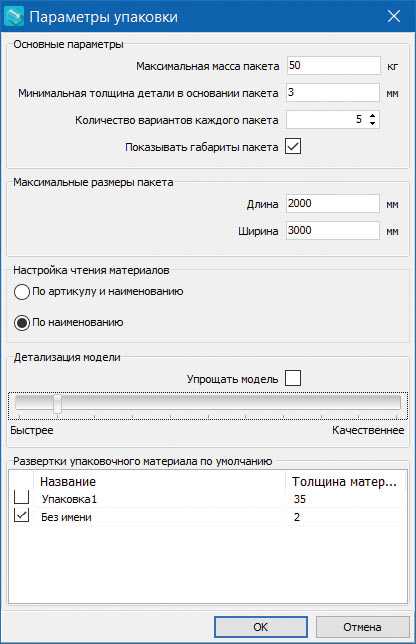
Task: Click the Максимальная масса пакета field
Action: [x=333, y=66]
